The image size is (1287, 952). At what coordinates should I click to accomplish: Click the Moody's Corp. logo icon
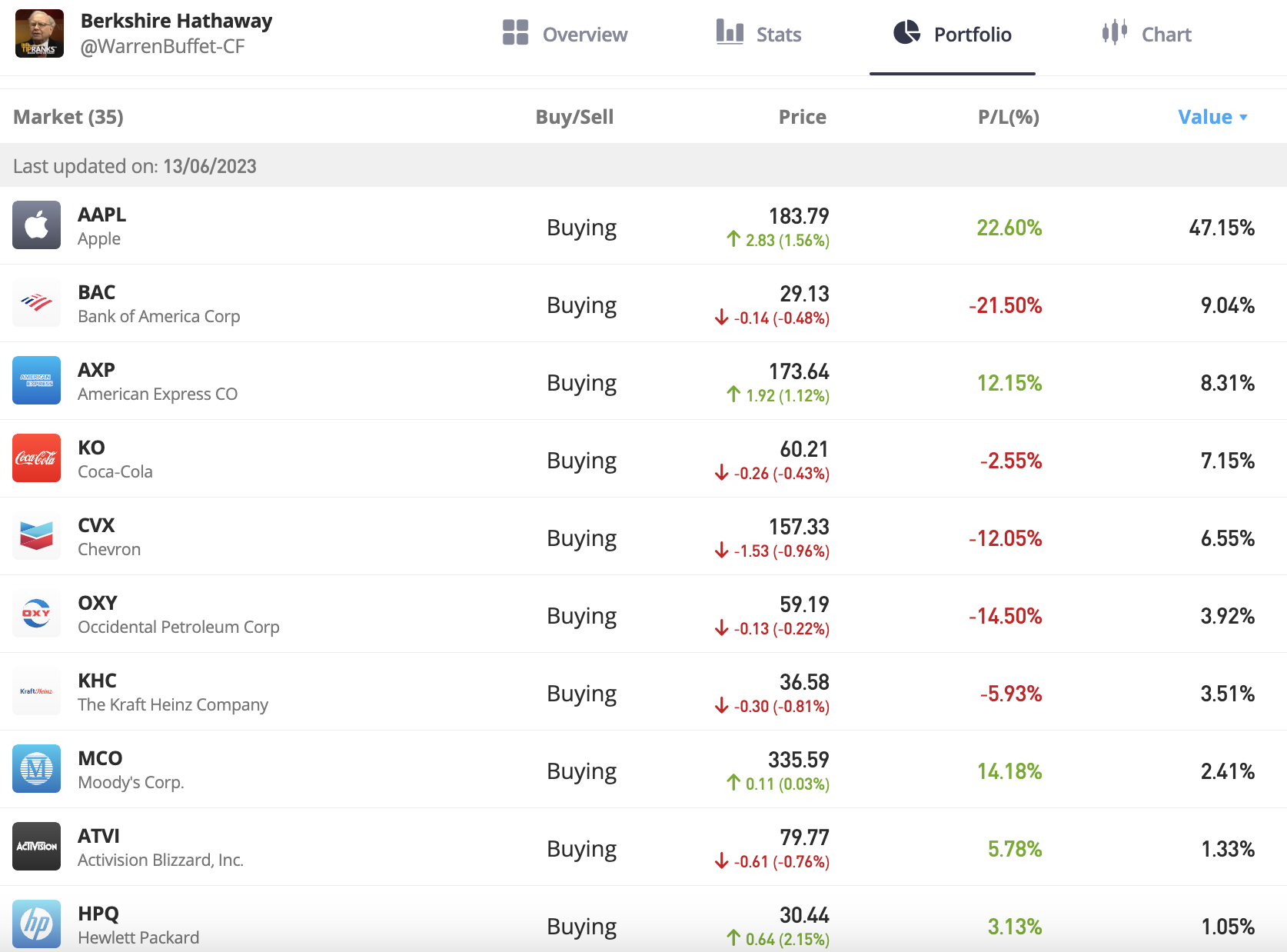point(36,769)
